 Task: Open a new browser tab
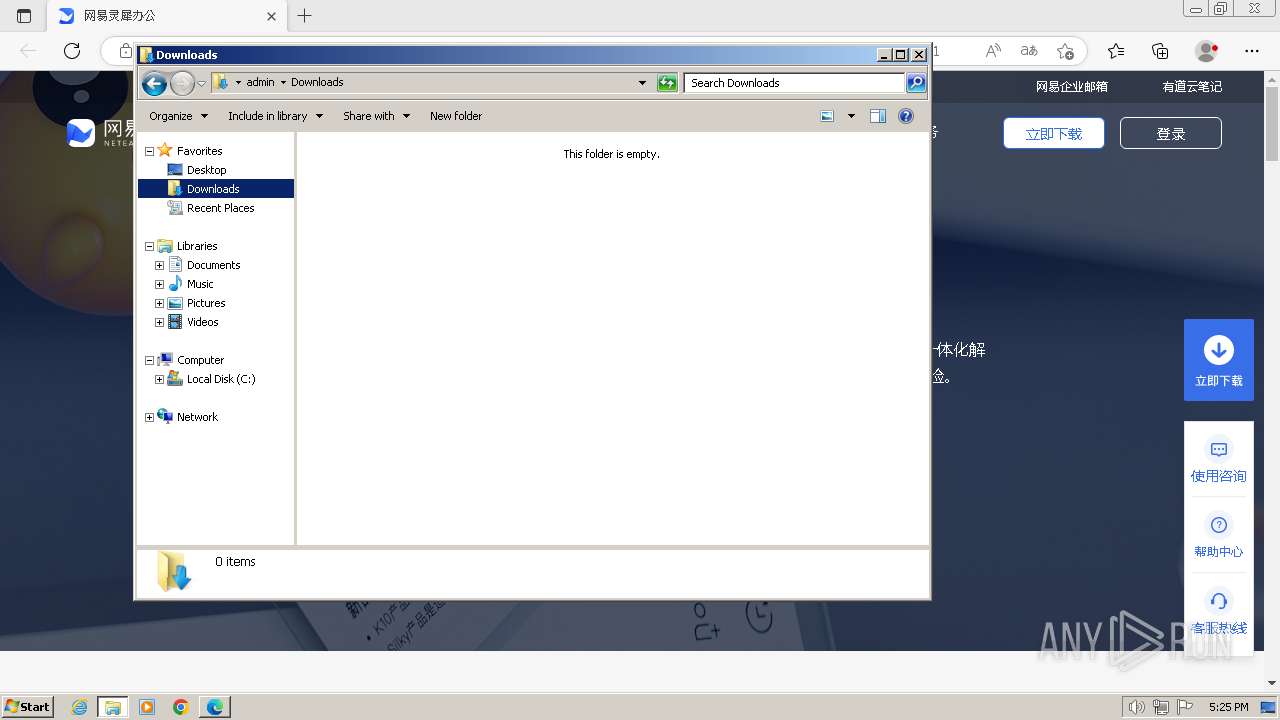305,16
